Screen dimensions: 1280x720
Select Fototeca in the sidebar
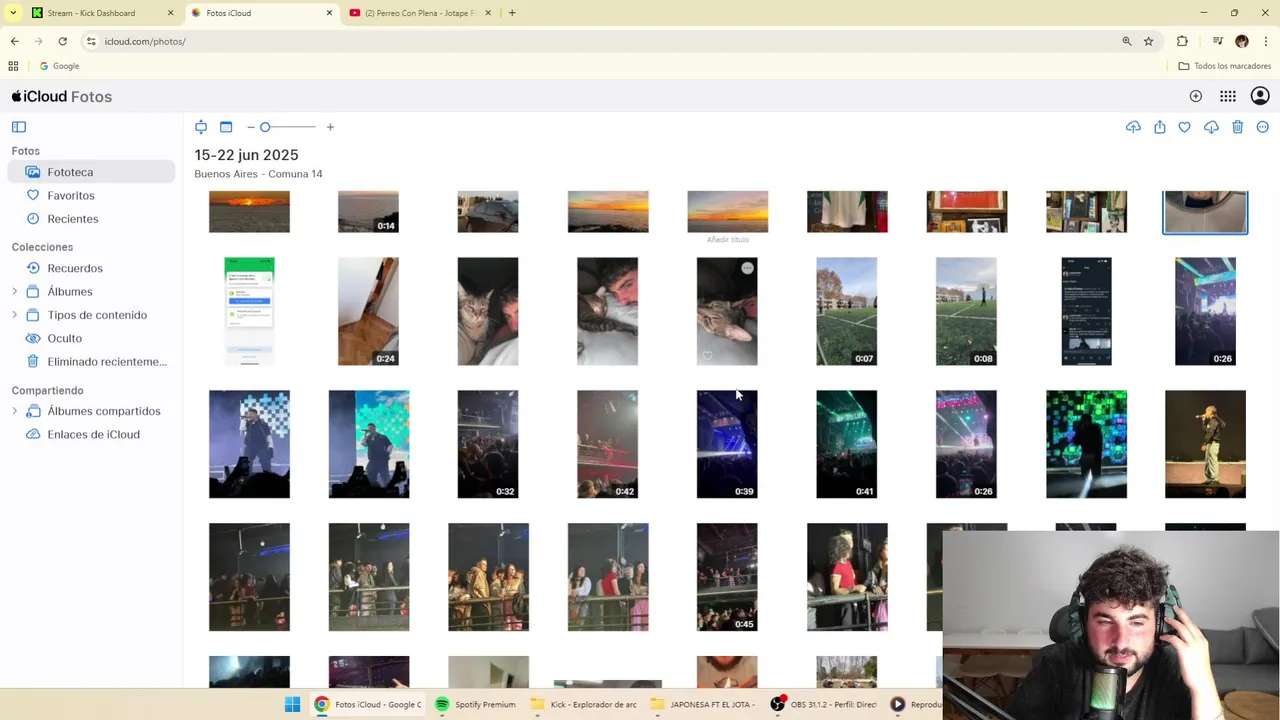(91, 172)
